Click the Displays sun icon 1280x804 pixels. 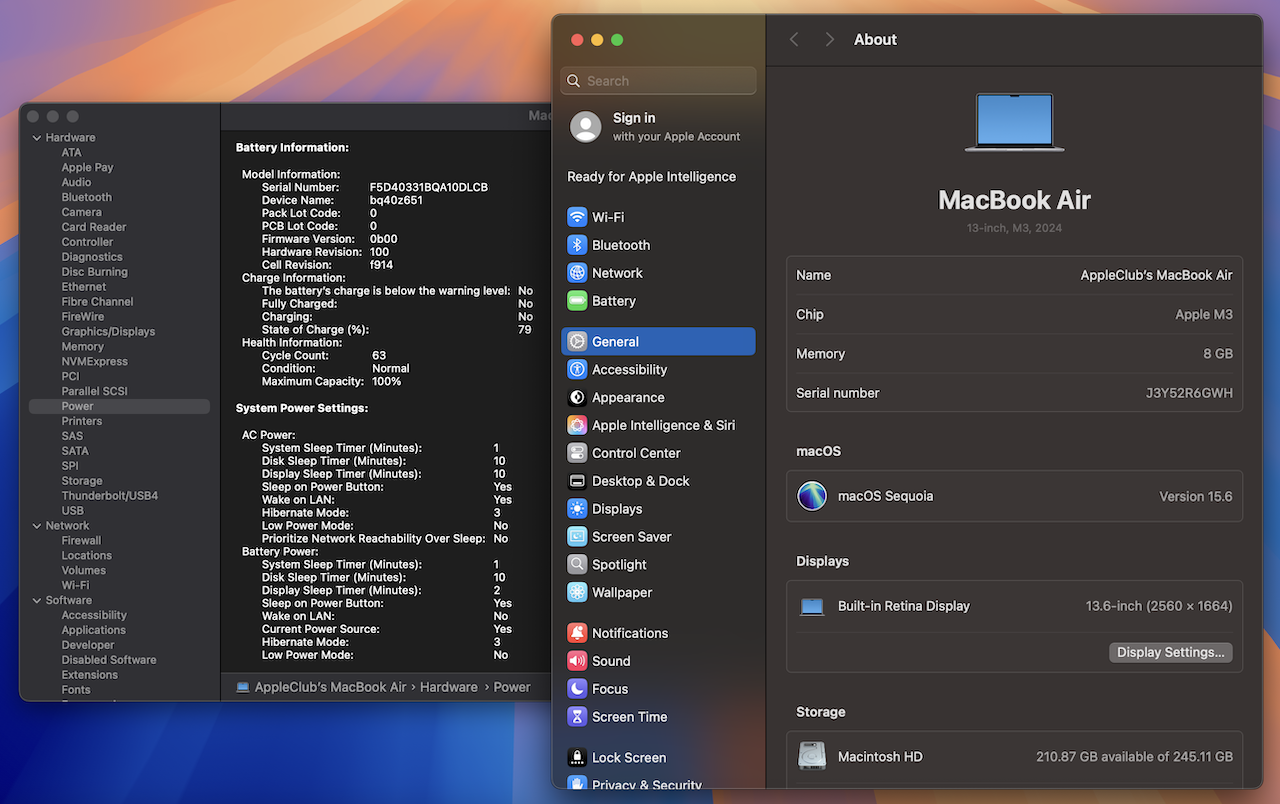[x=577, y=509]
